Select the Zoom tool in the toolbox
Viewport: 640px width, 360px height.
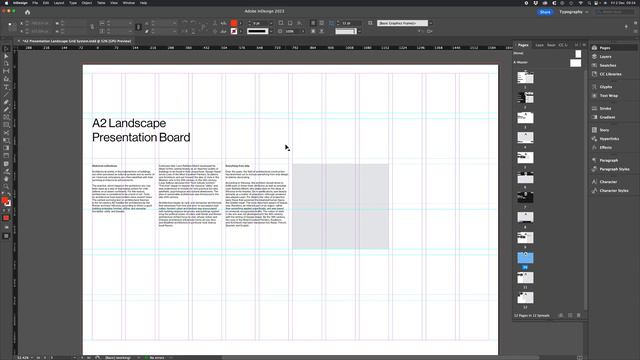pos(6,187)
